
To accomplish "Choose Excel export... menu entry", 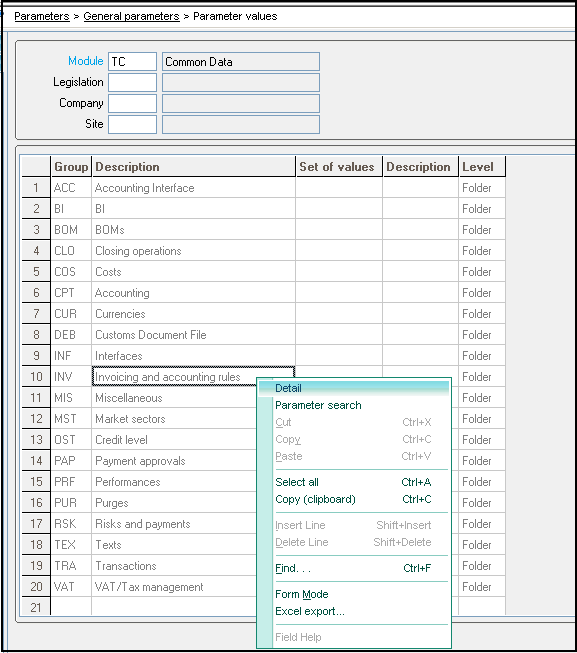I will (310, 611).
